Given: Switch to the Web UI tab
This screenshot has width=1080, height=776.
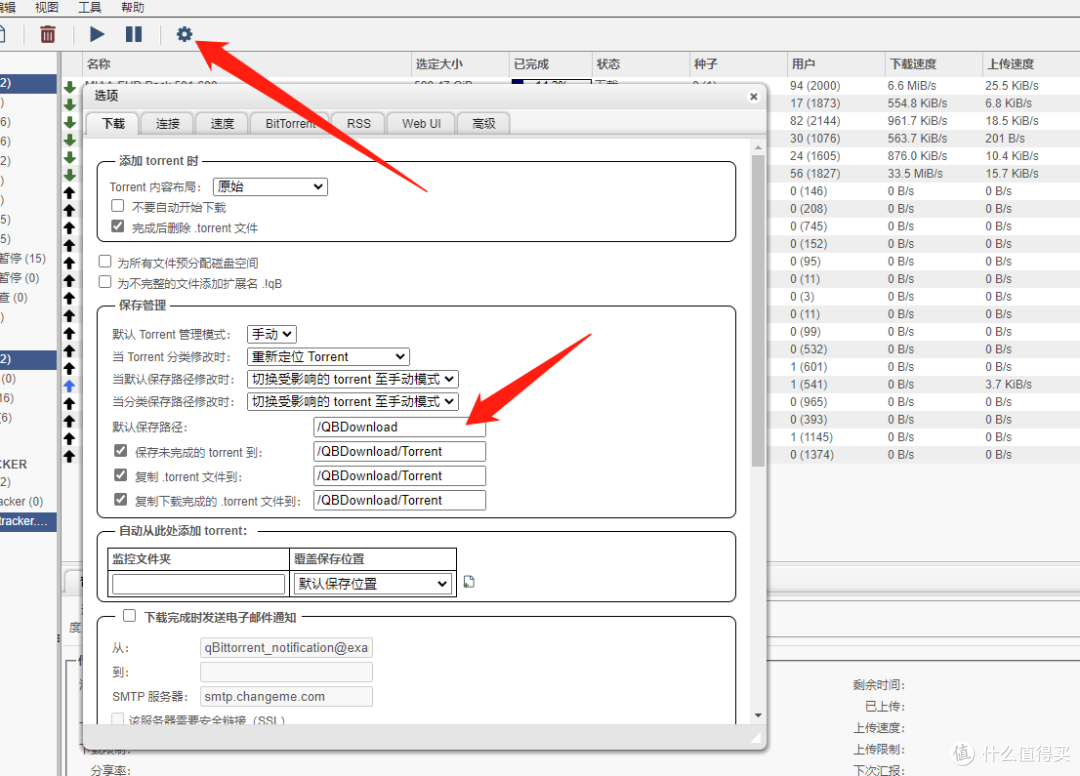Looking at the screenshot, I should click(x=420, y=123).
